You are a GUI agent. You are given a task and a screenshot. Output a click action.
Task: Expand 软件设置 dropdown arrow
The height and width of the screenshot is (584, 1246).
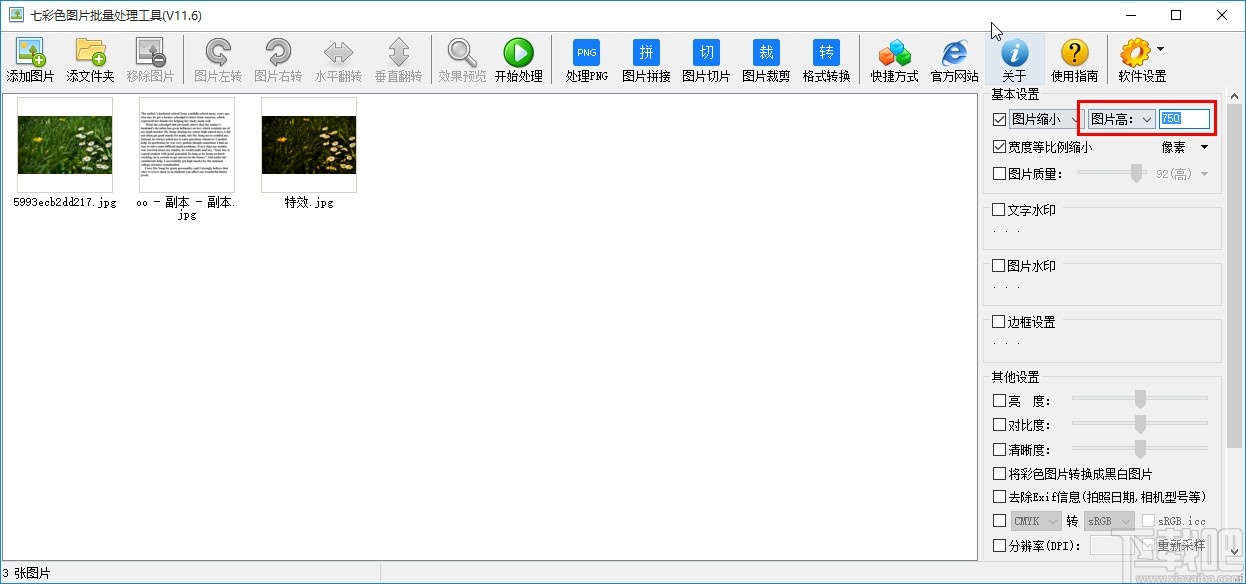(1160, 49)
